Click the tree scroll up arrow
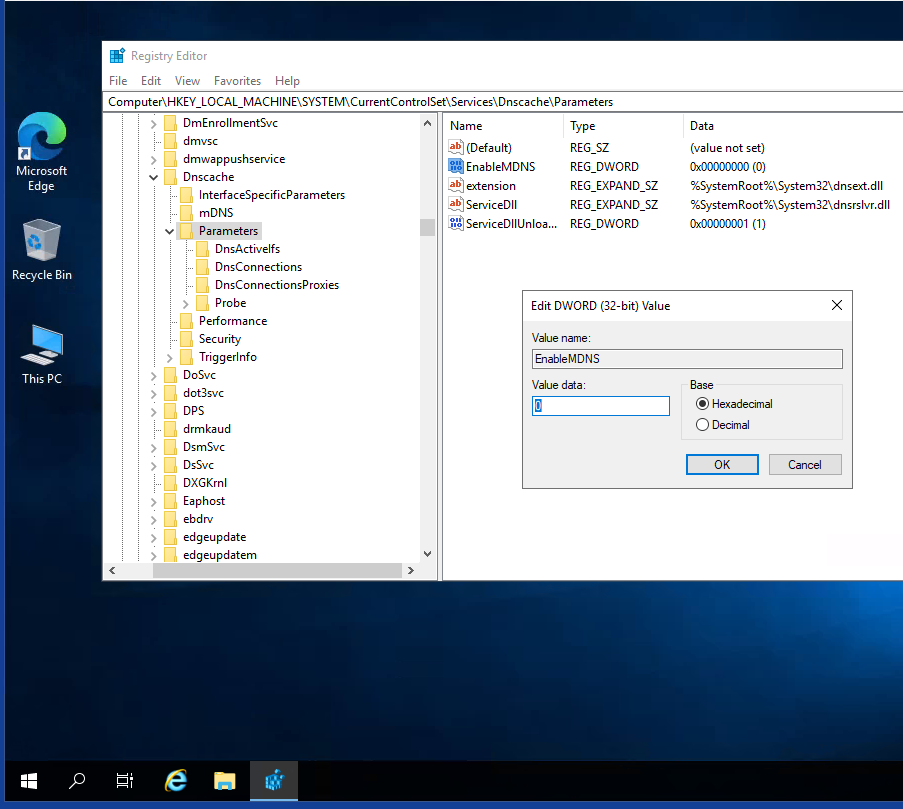The height and width of the screenshot is (809, 903). point(427,123)
